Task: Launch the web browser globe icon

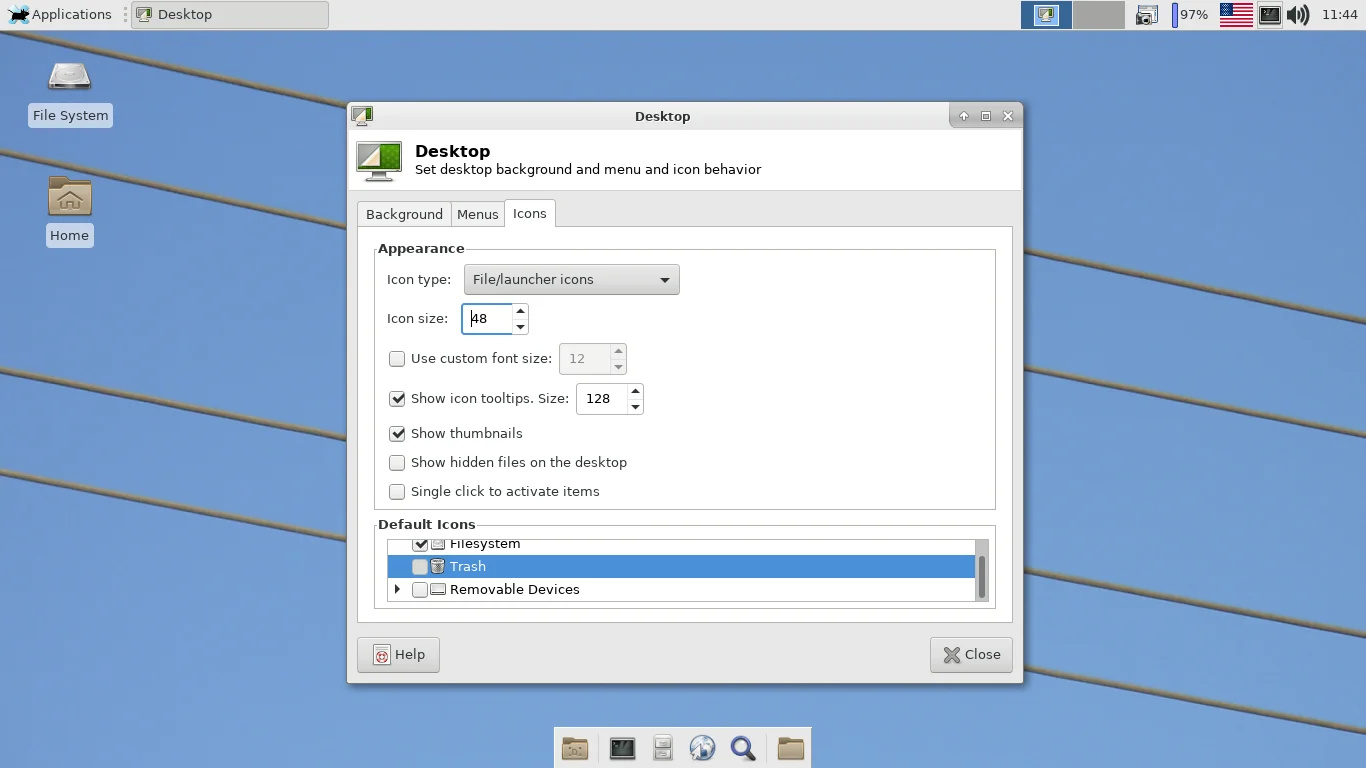Action: (702, 748)
